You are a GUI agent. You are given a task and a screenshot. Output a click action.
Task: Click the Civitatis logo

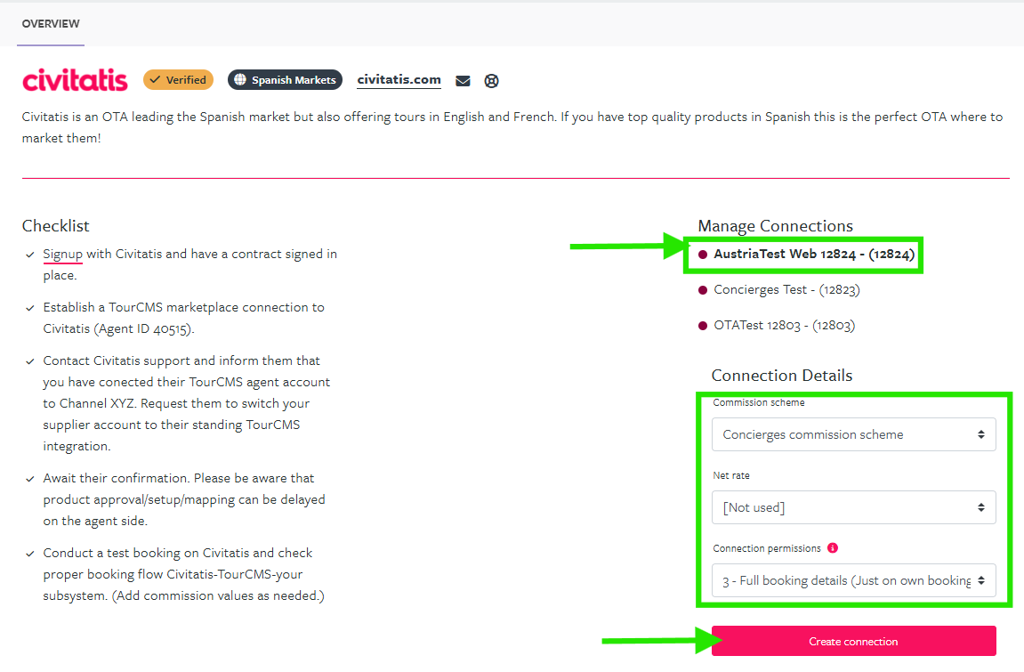point(75,80)
